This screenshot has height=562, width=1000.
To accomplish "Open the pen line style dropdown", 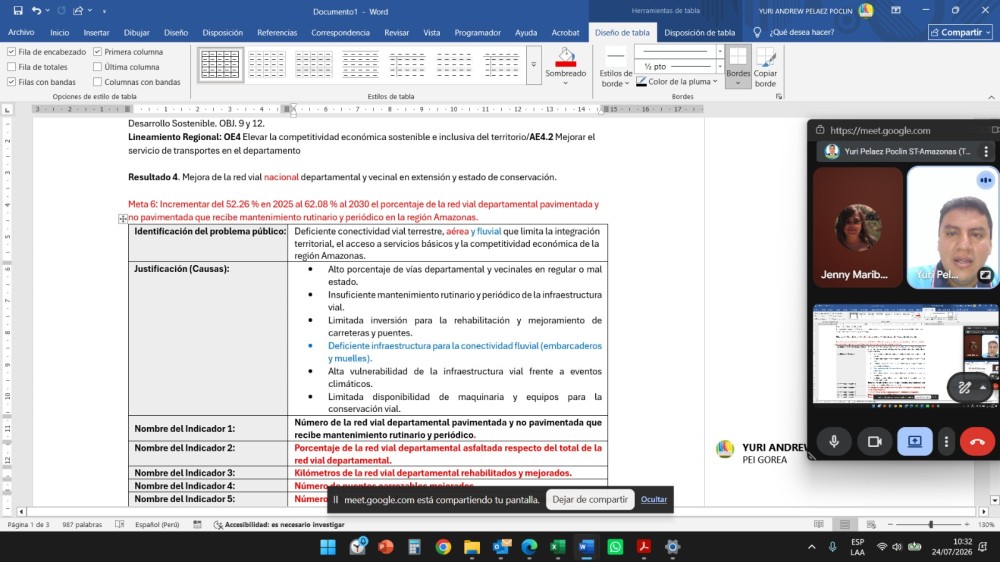I will (720, 51).
